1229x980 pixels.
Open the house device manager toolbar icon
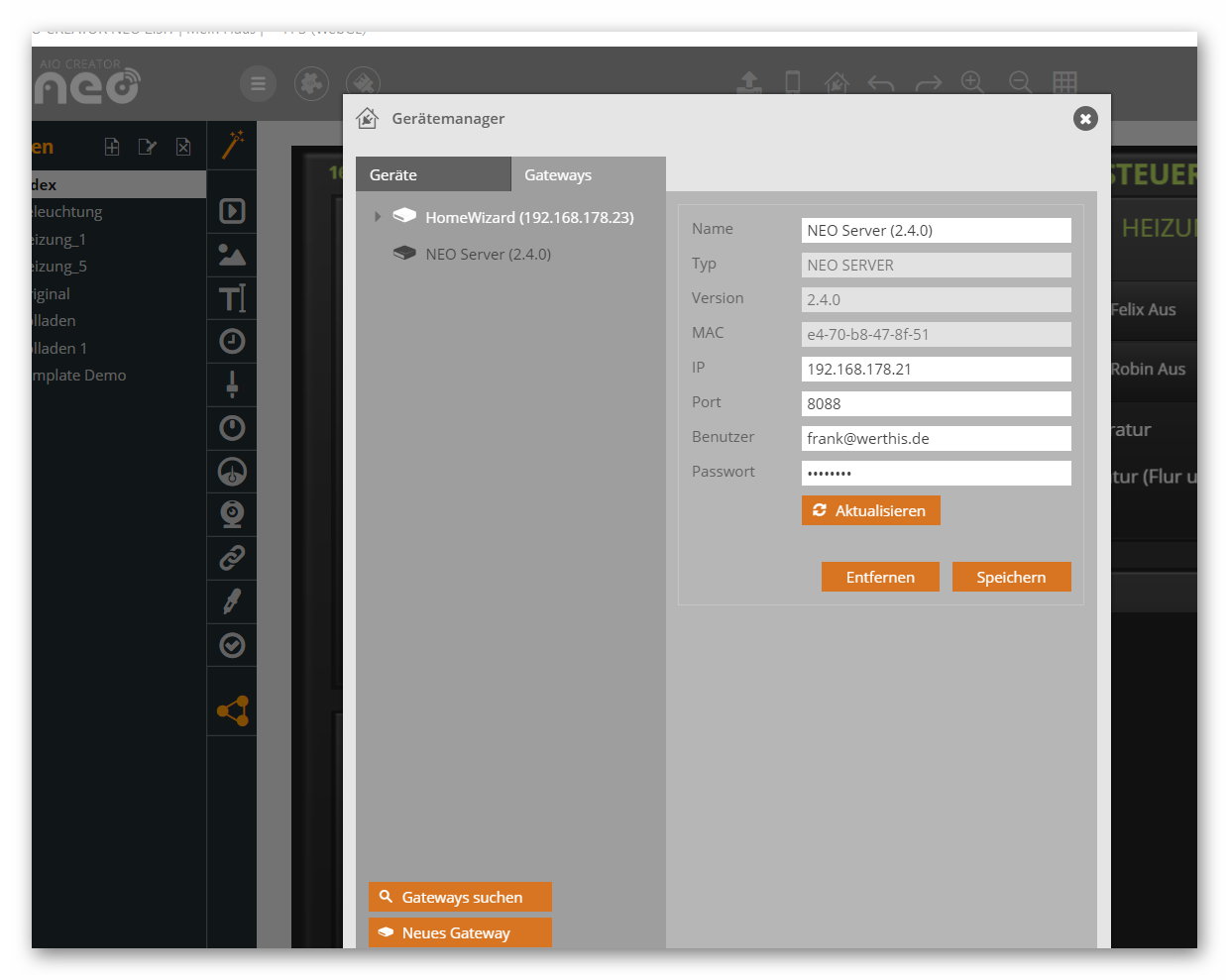coord(837,82)
